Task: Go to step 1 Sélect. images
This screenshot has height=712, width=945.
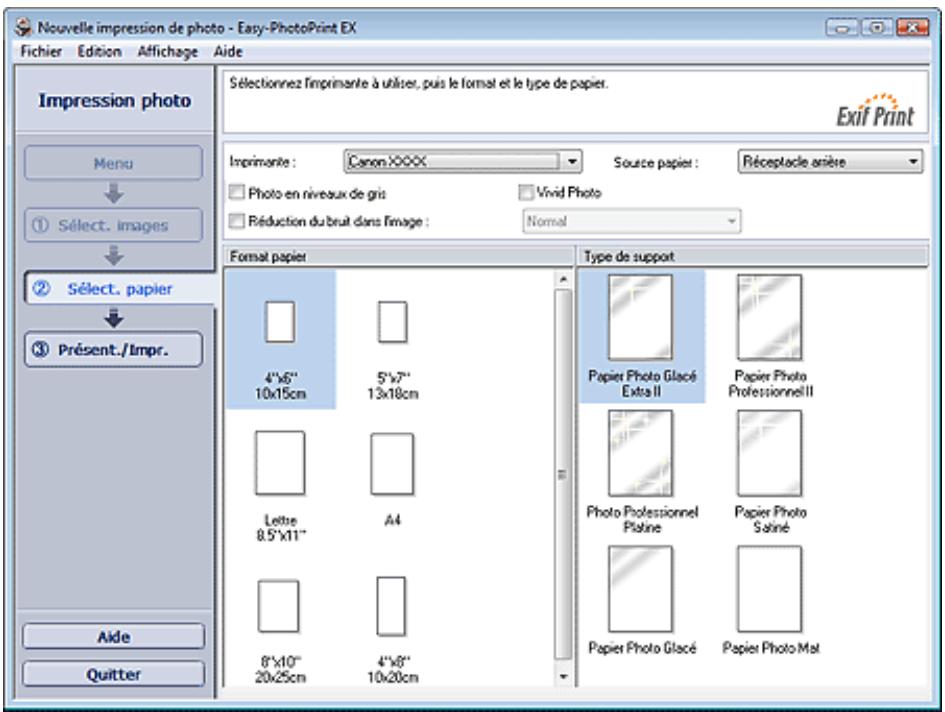Action: click(113, 225)
